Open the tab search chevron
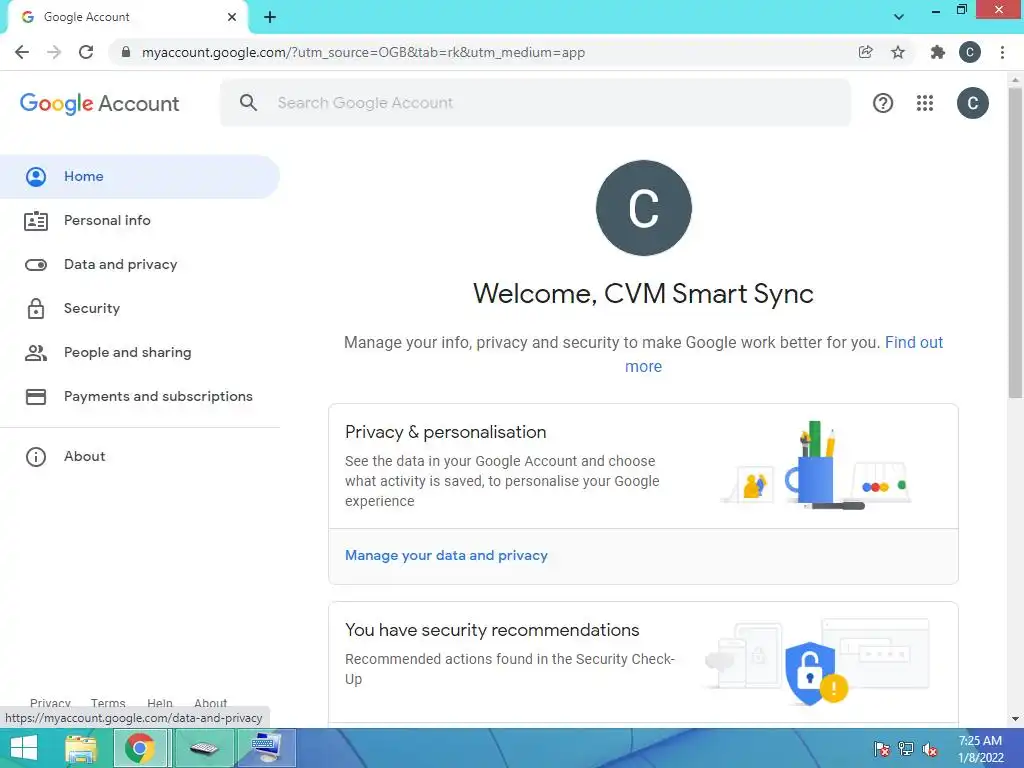Image resolution: width=1024 pixels, height=768 pixels. tap(899, 17)
